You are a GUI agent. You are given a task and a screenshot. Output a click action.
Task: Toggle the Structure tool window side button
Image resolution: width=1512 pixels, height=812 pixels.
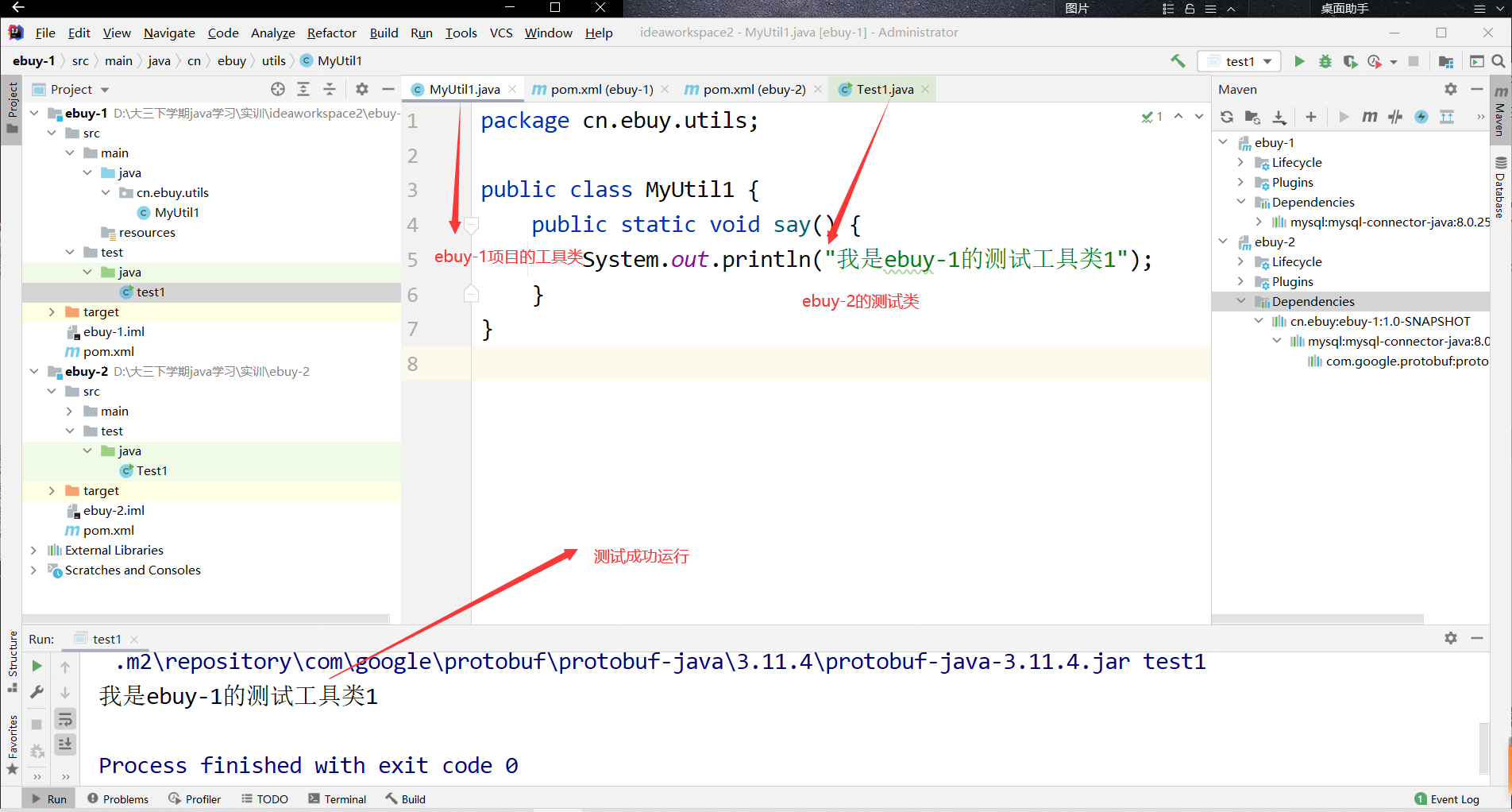[x=12, y=661]
